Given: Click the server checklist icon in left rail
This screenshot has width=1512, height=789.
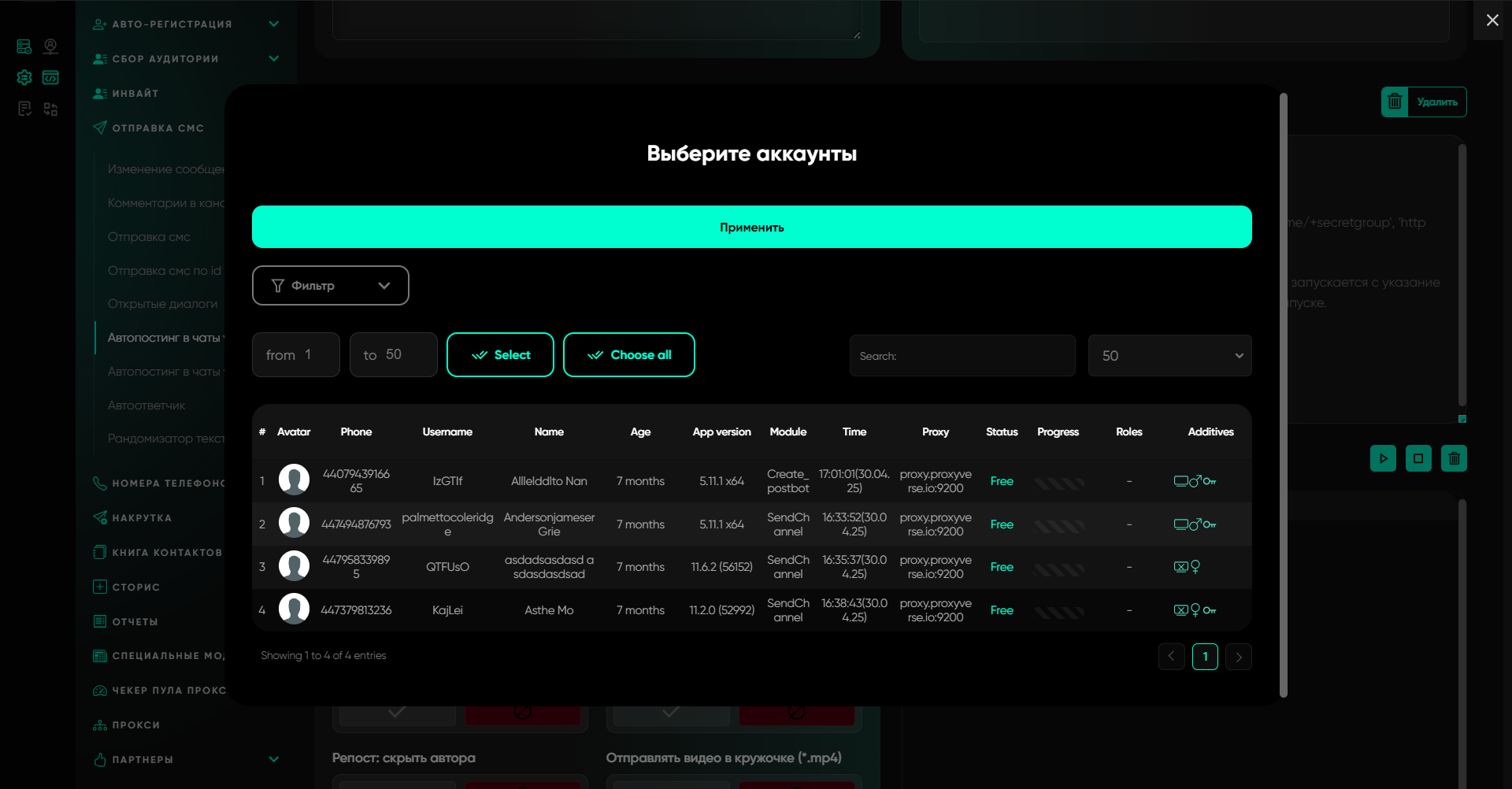Looking at the screenshot, I should (24, 47).
